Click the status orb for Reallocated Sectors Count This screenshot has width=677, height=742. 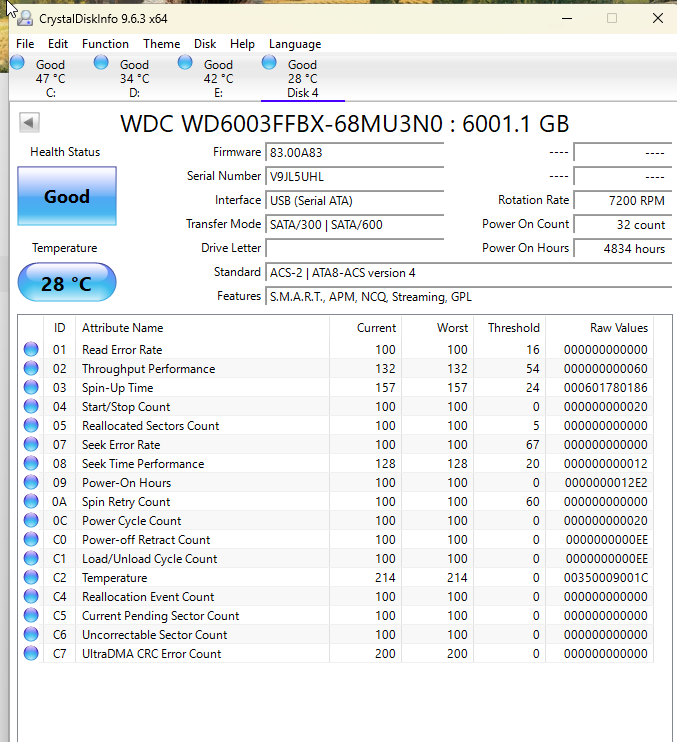tap(31, 425)
